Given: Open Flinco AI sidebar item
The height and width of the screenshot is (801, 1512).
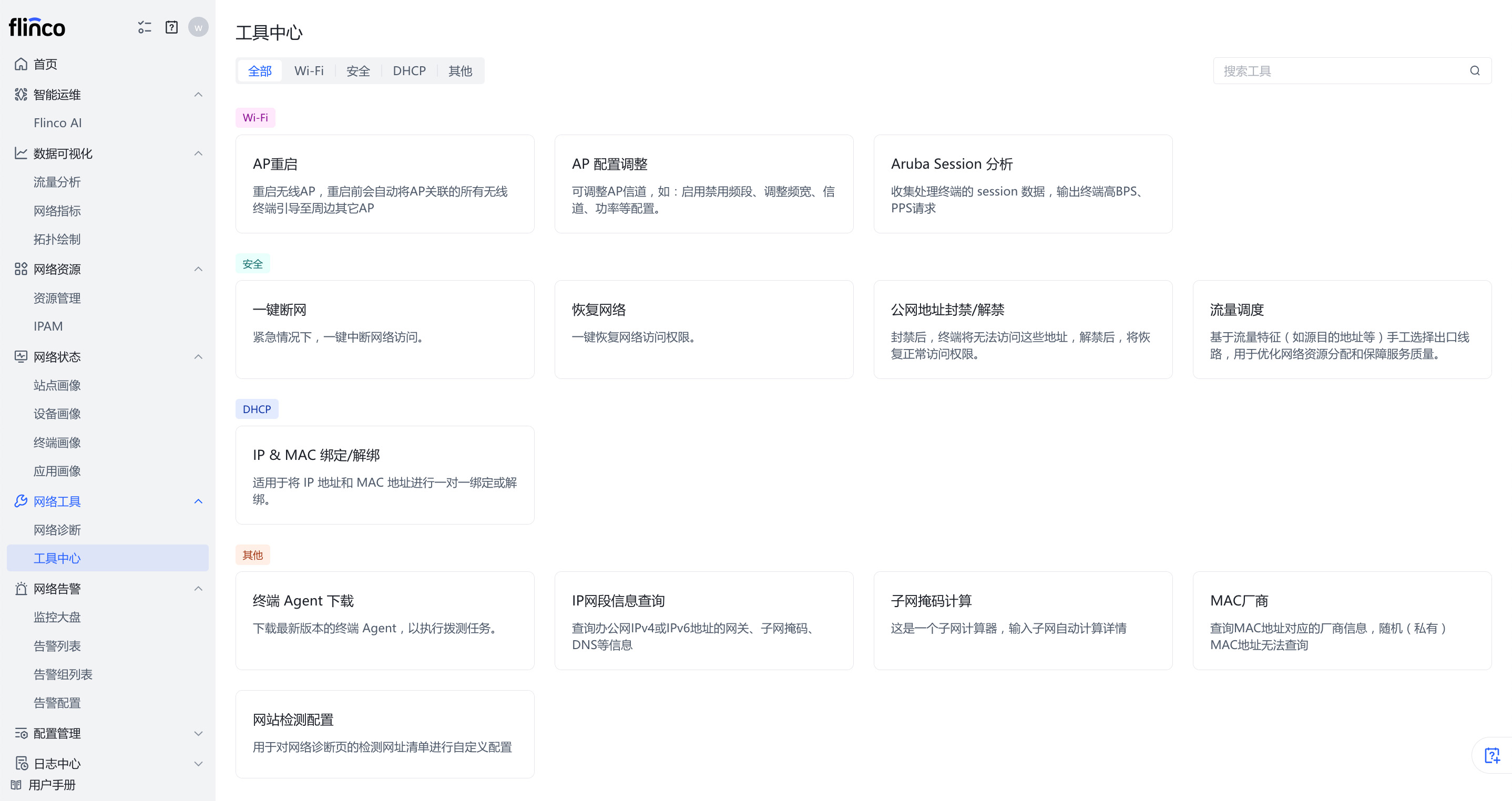Looking at the screenshot, I should point(57,122).
